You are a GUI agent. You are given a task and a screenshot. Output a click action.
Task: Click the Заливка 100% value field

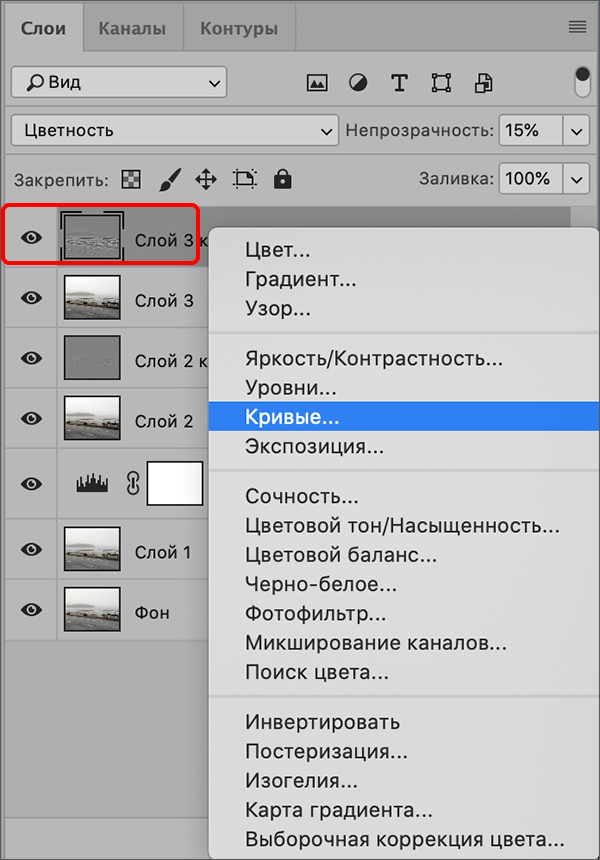point(529,180)
